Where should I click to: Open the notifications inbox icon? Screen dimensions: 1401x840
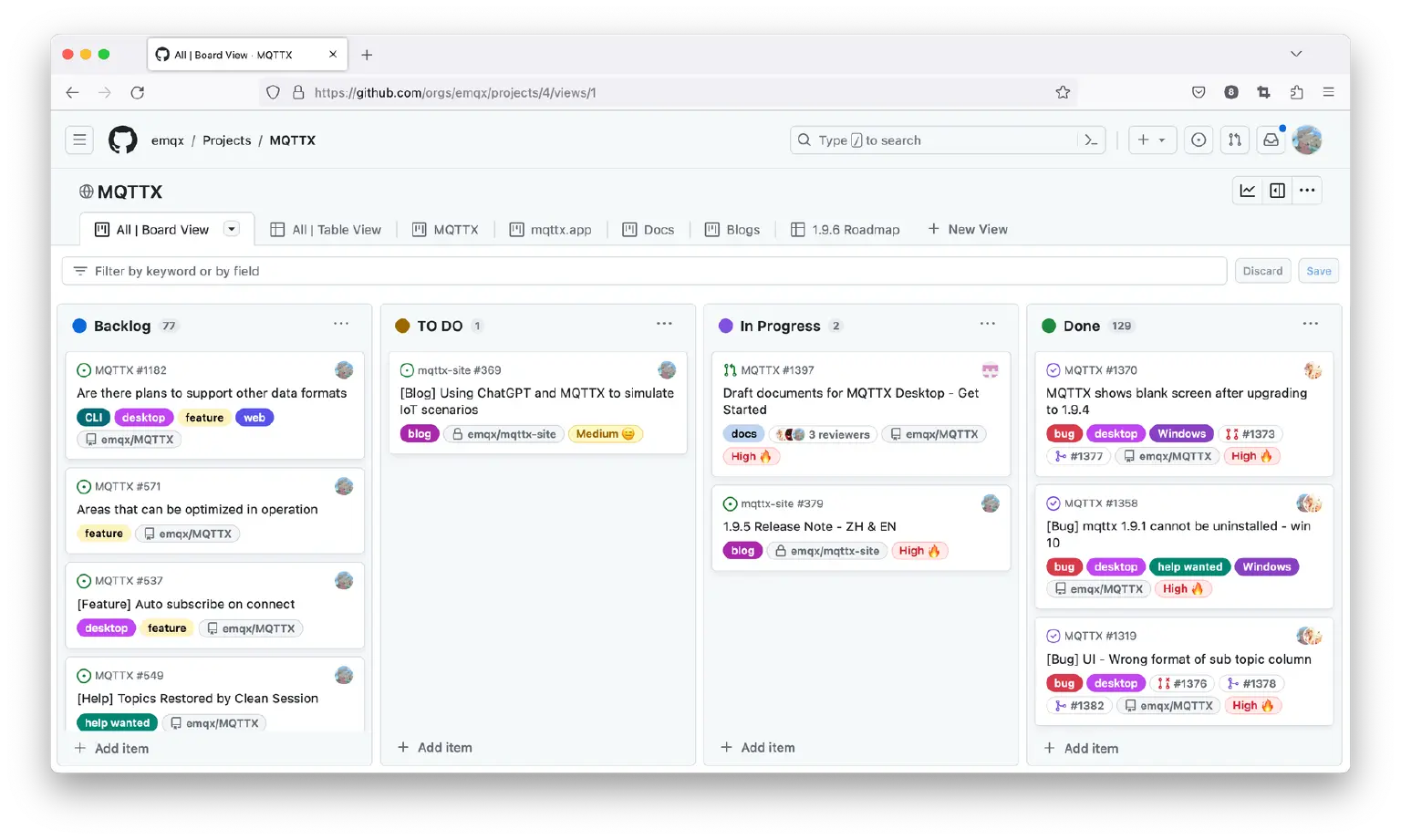tap(1271, 140)
